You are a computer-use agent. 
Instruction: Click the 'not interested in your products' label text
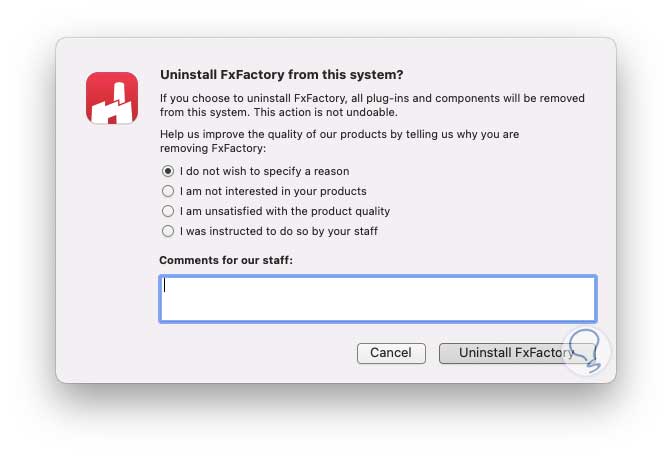[273, 191]
